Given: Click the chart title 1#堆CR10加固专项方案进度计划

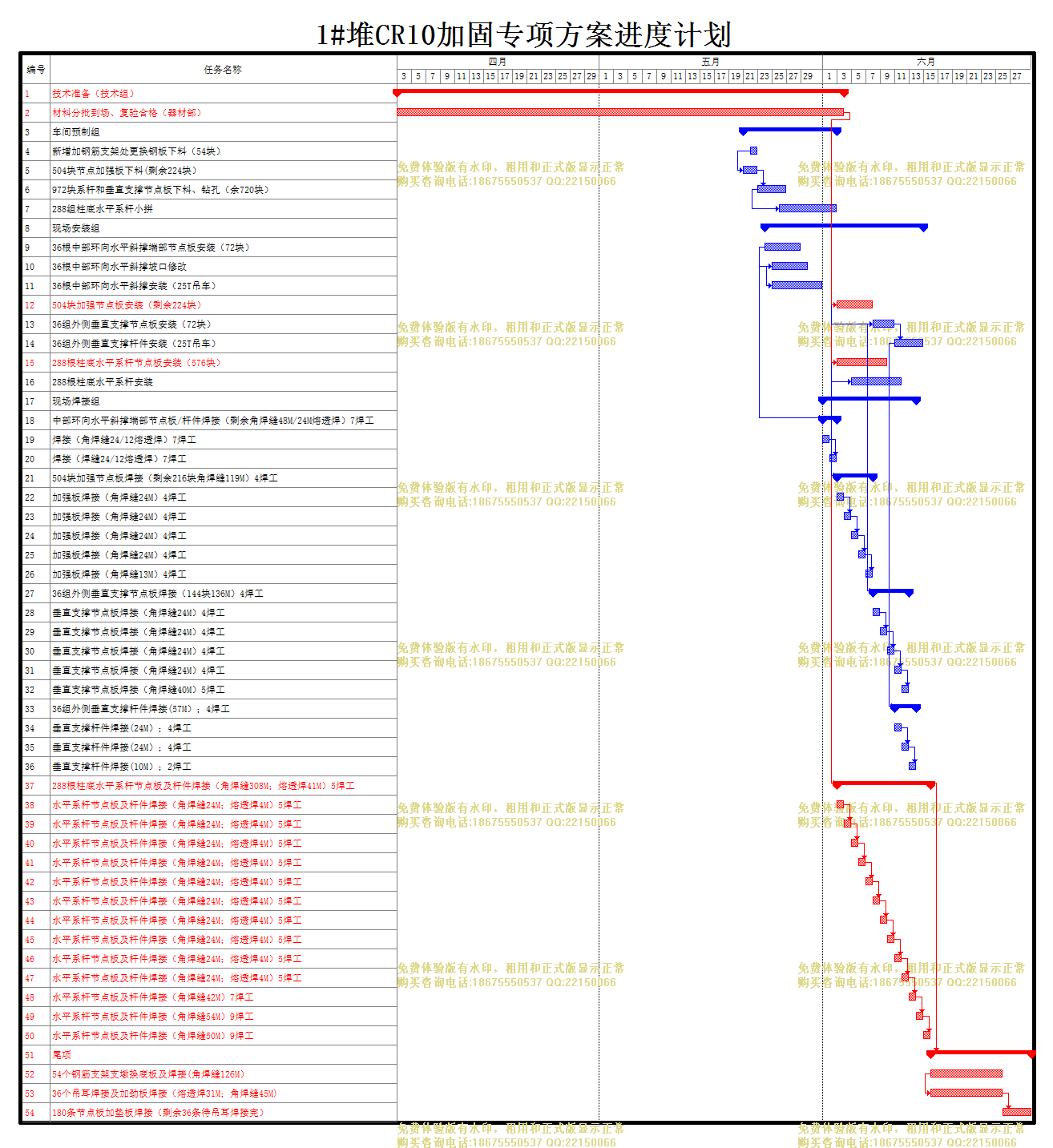Looking at the screenshot, I should 524,35.
